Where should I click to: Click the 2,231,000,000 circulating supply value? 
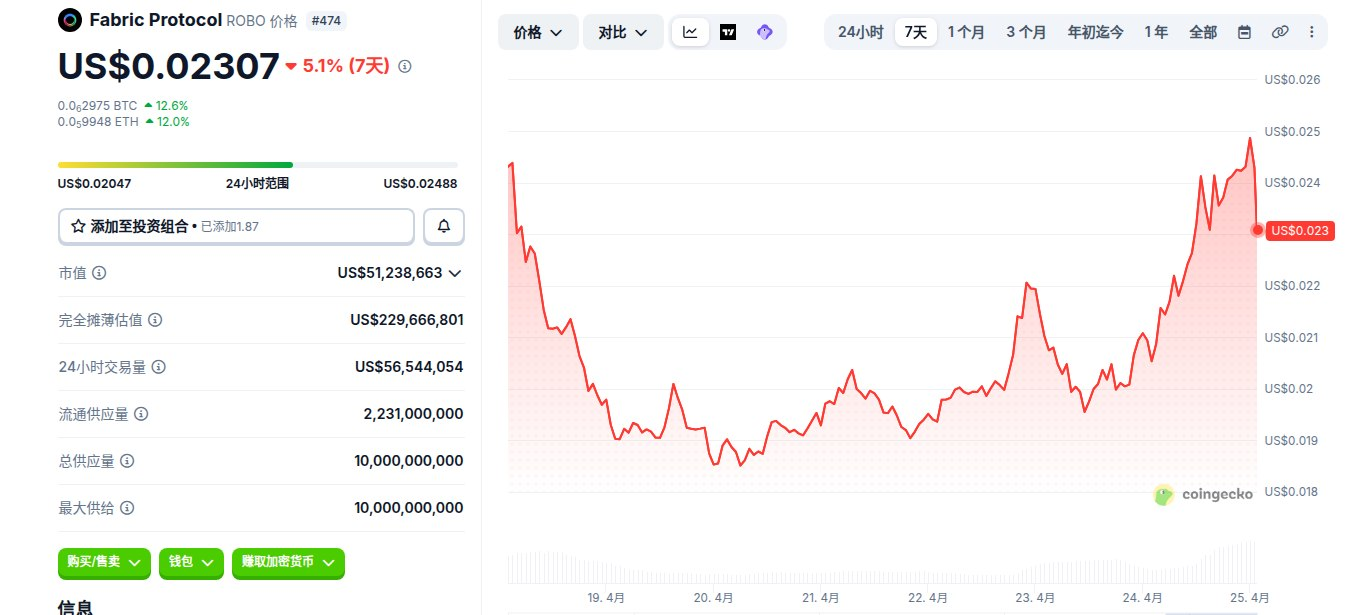pos(413,414)
